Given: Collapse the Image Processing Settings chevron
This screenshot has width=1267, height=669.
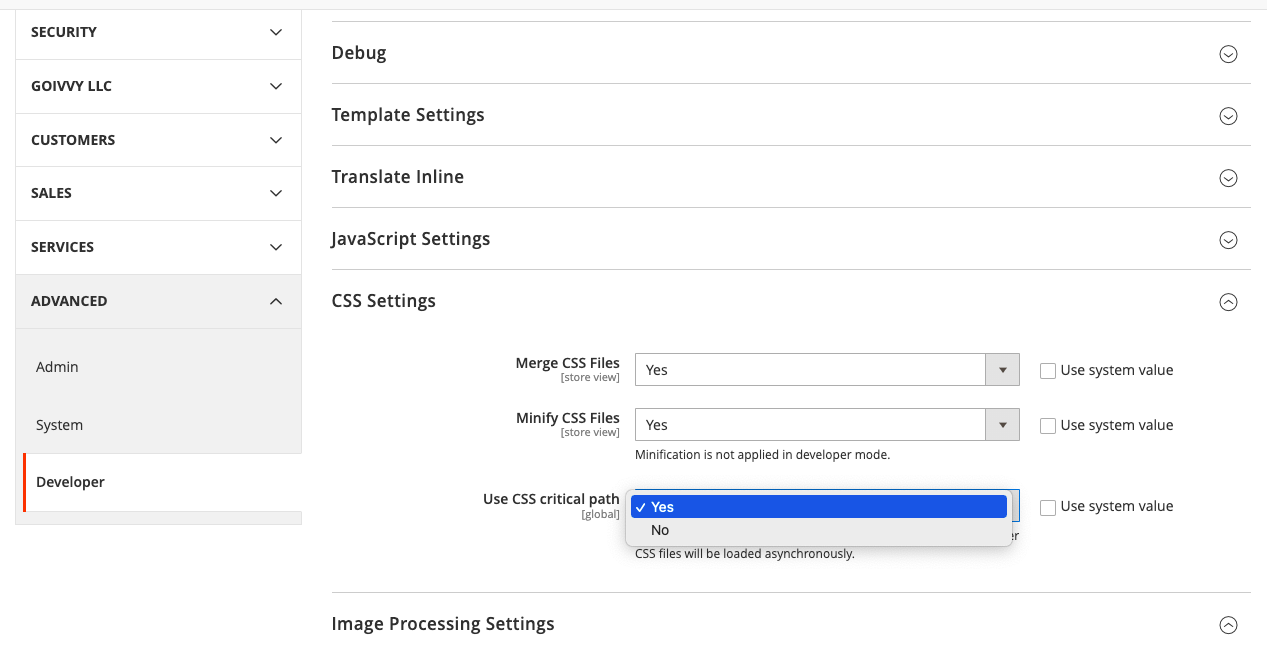Looking at the screenshot, I should pos(1228,624).
